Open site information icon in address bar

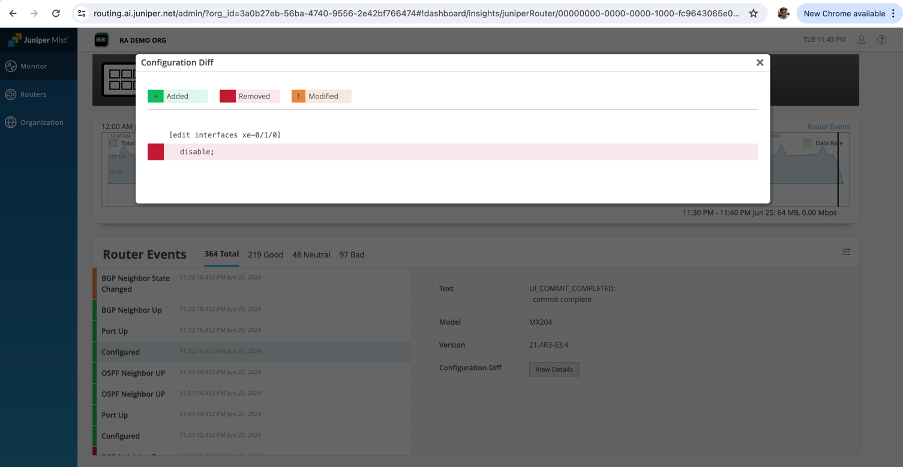coord(82,13)
